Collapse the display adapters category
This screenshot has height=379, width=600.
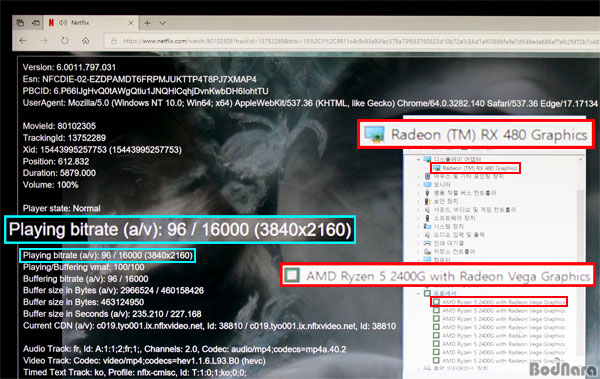418,159
